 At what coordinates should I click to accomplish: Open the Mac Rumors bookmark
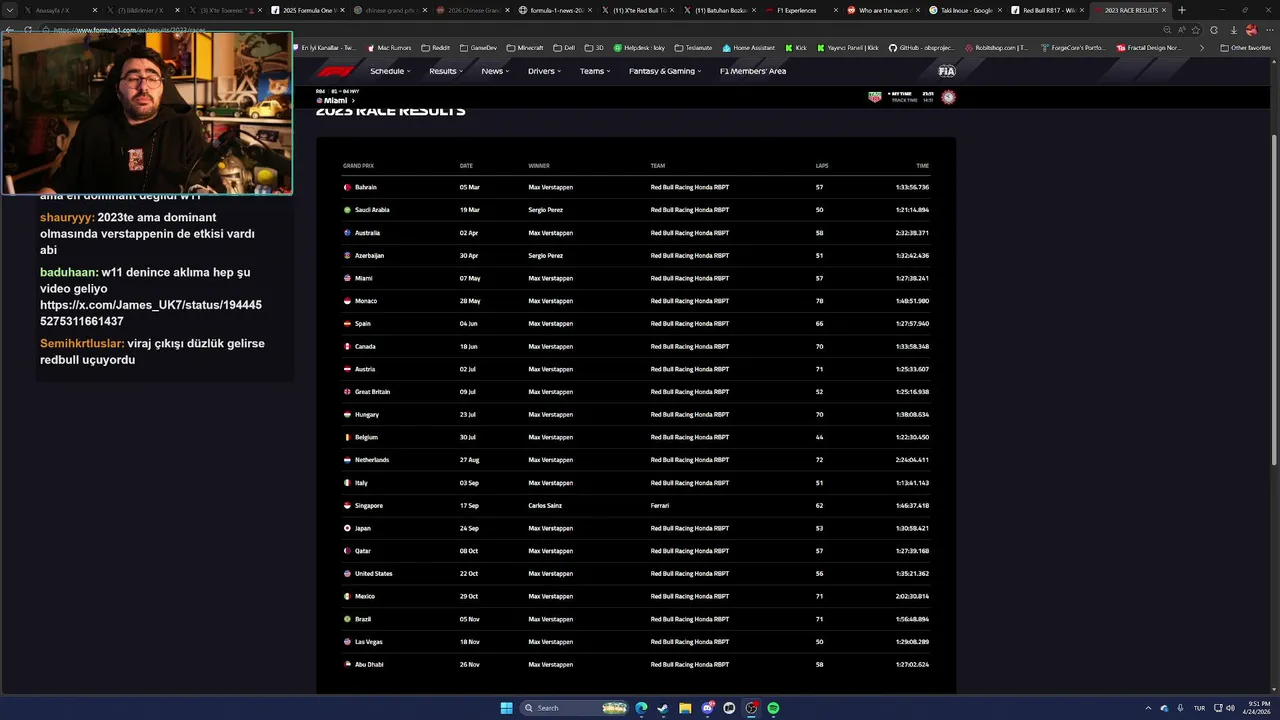coord(389,48)
